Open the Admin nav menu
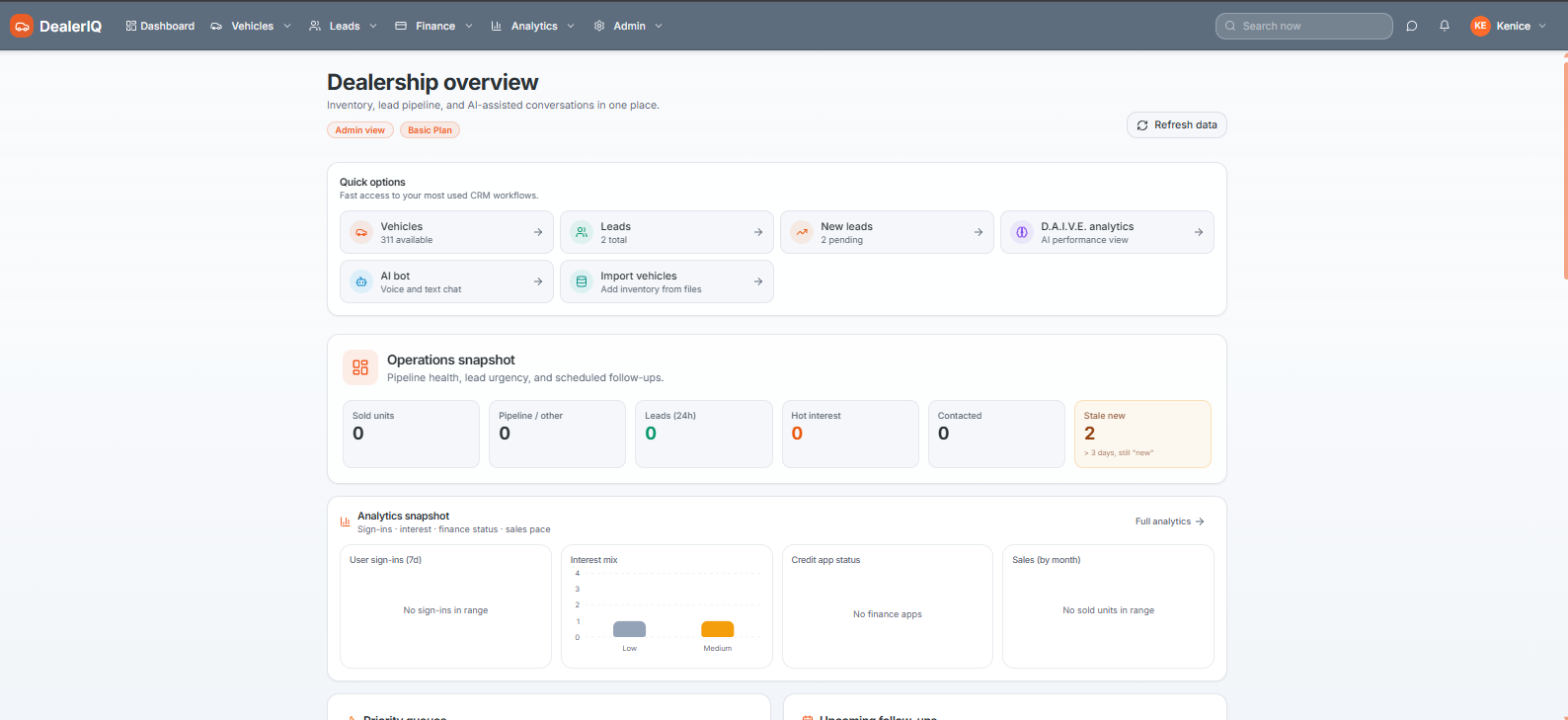Image resolution: width=1568 pixels, height=720 pixels. click(628, 26)
